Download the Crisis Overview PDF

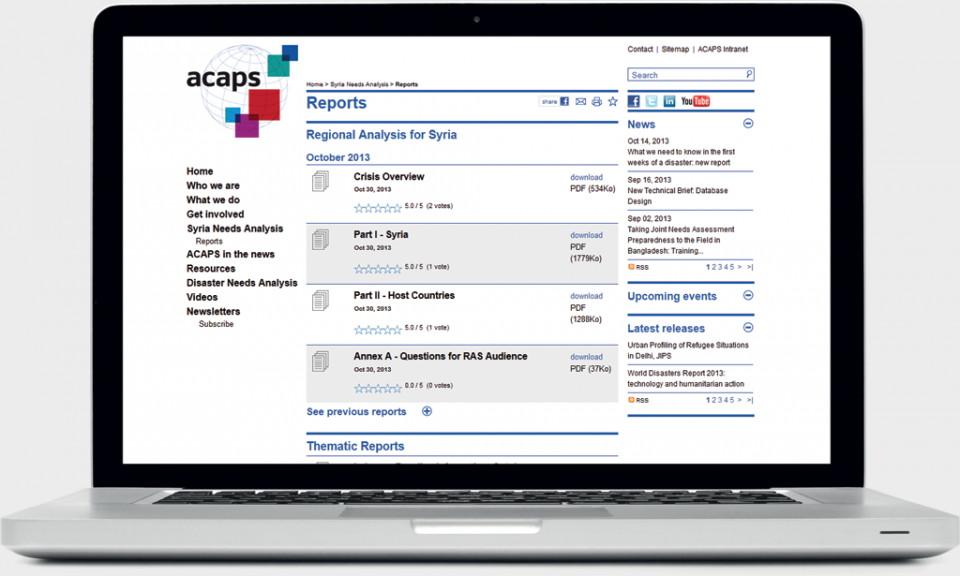[586, 177]
